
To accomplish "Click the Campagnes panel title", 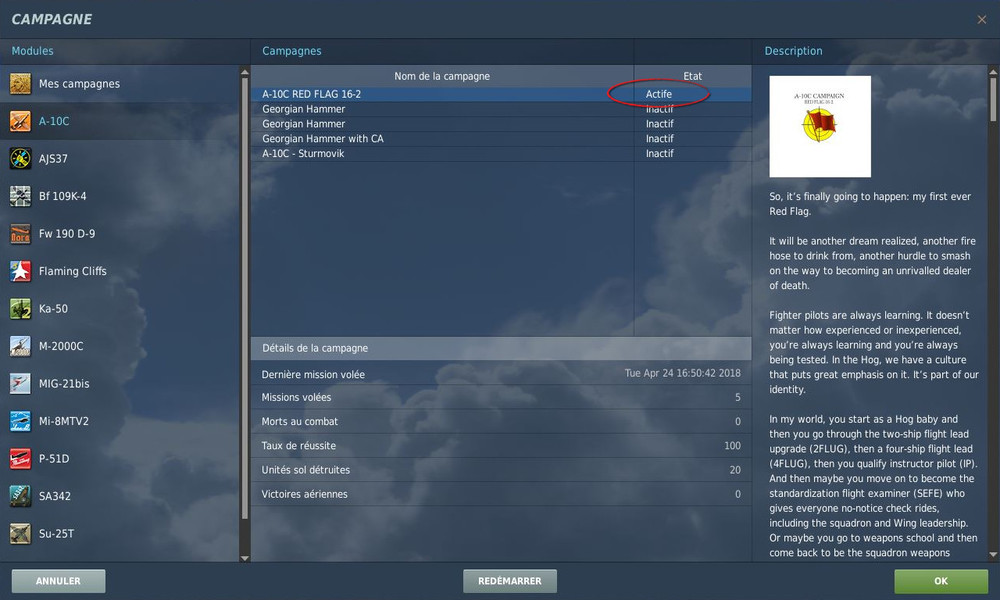I will 291,51.
